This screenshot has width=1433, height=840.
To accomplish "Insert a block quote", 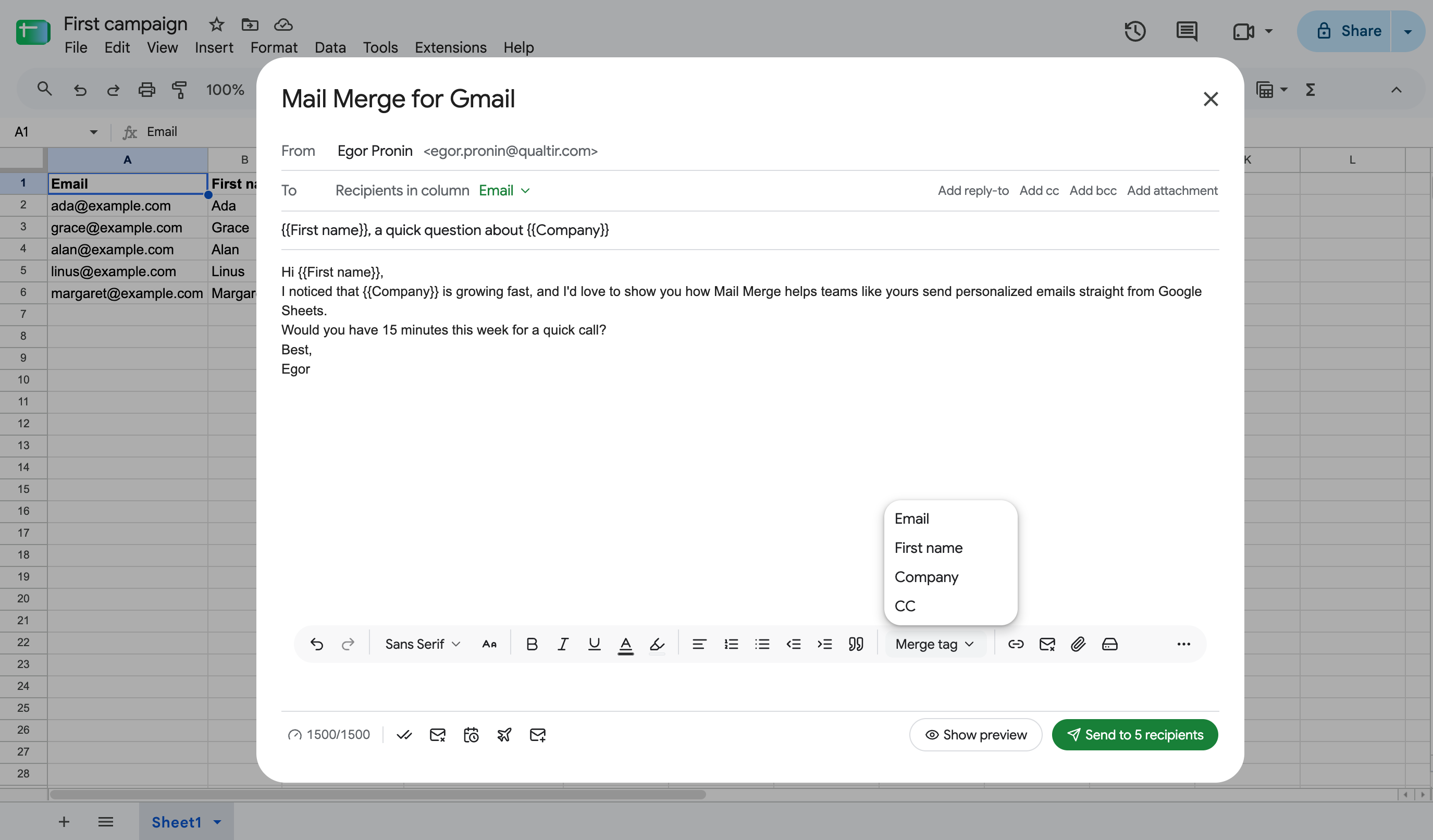I will point(856,644).
